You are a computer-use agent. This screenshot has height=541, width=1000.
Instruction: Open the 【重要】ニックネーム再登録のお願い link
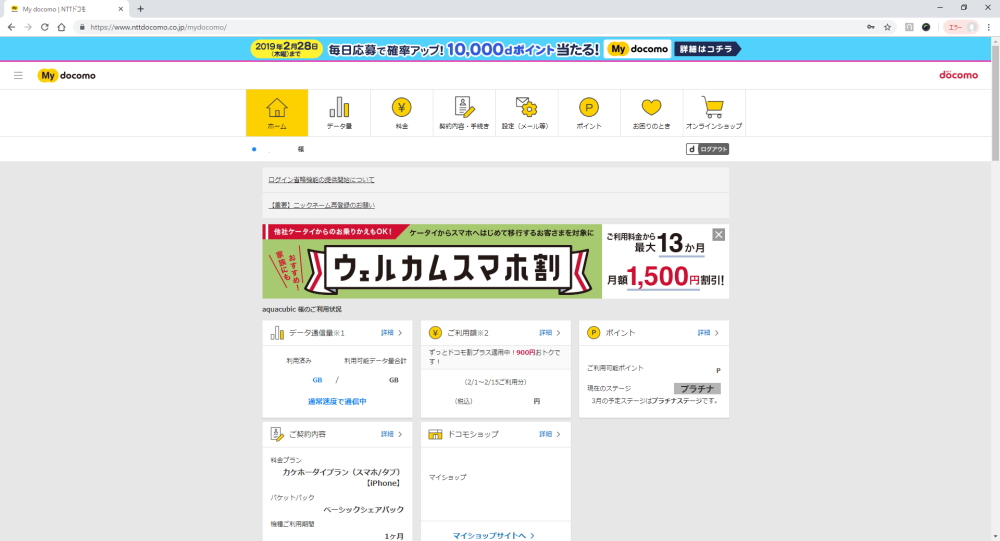321,205
